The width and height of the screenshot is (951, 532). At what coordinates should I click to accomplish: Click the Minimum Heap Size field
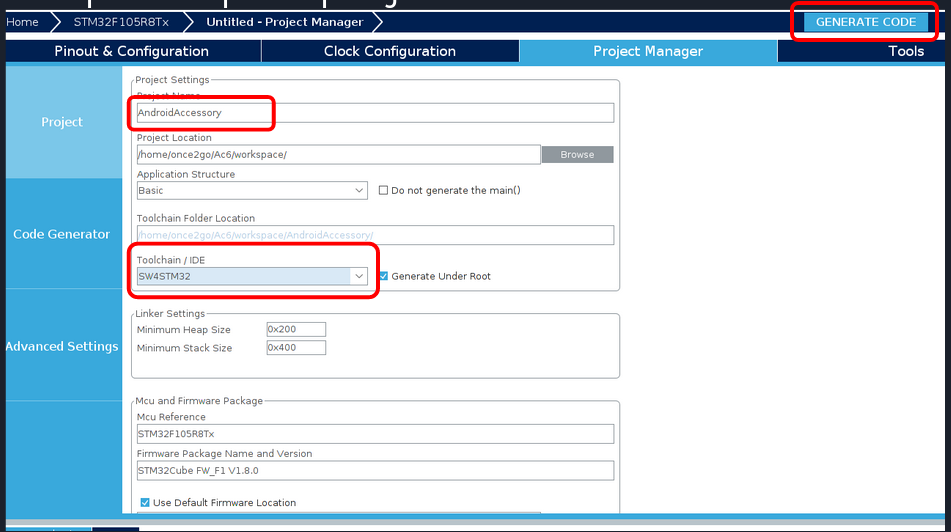click(296, 329)
